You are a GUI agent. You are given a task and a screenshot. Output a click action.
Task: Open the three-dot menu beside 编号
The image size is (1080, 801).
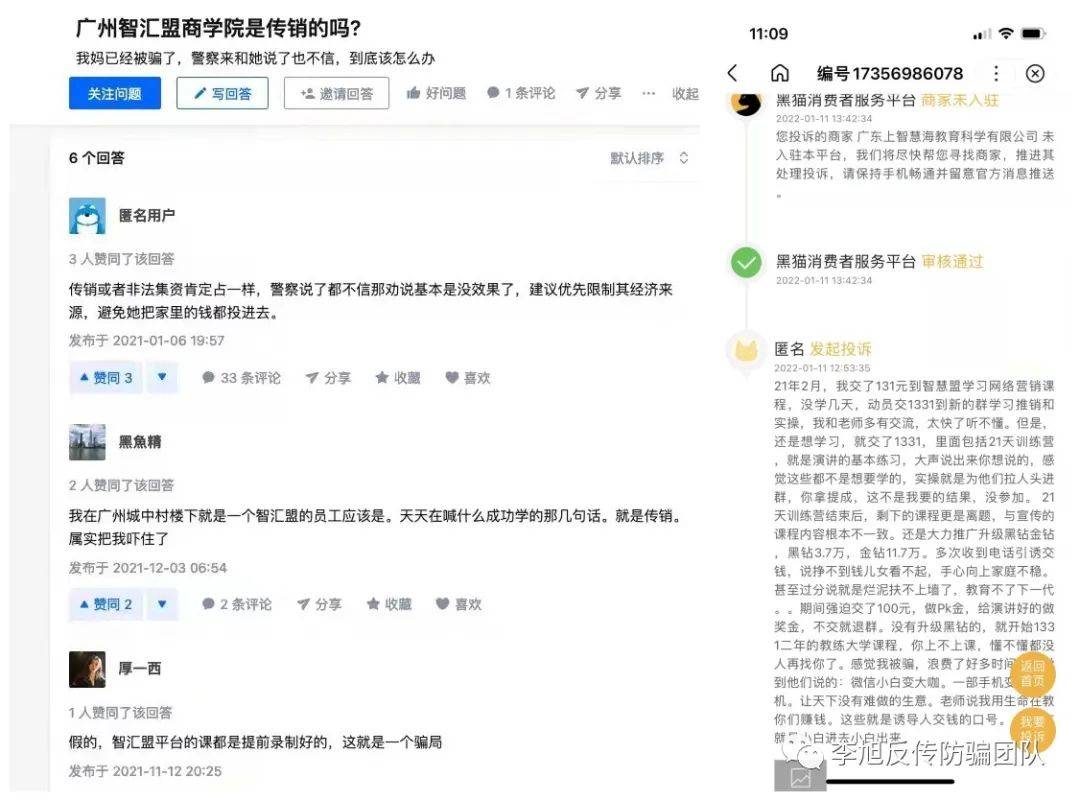pos(995,74)
